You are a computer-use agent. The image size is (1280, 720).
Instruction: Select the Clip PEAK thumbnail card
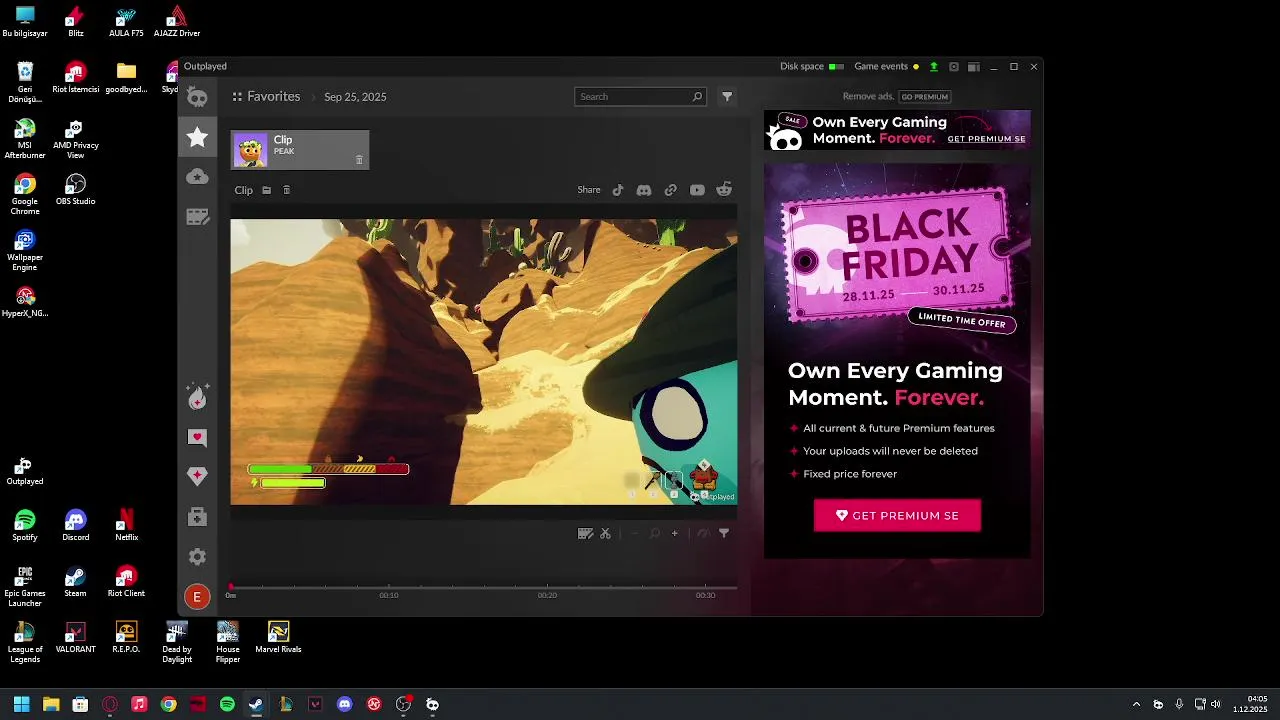coord(300,150)
